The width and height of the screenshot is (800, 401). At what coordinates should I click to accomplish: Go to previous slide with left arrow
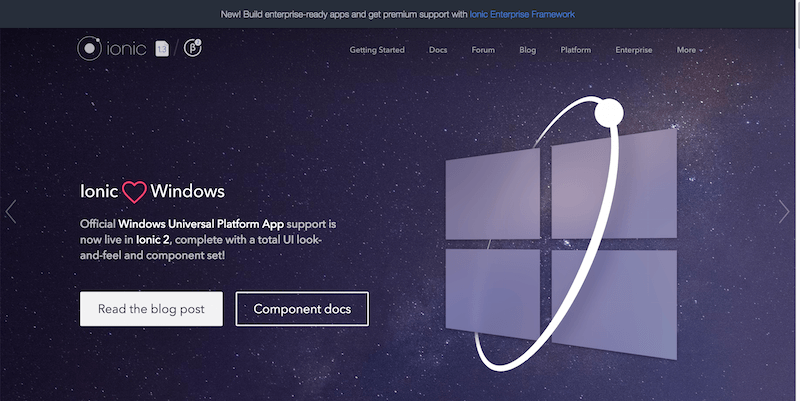coord(12,211)
